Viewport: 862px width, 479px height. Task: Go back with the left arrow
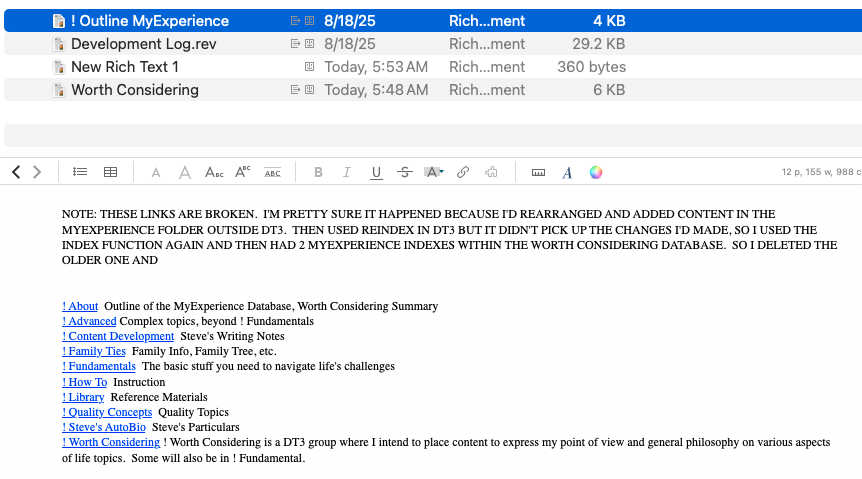(x=16, y=172)
